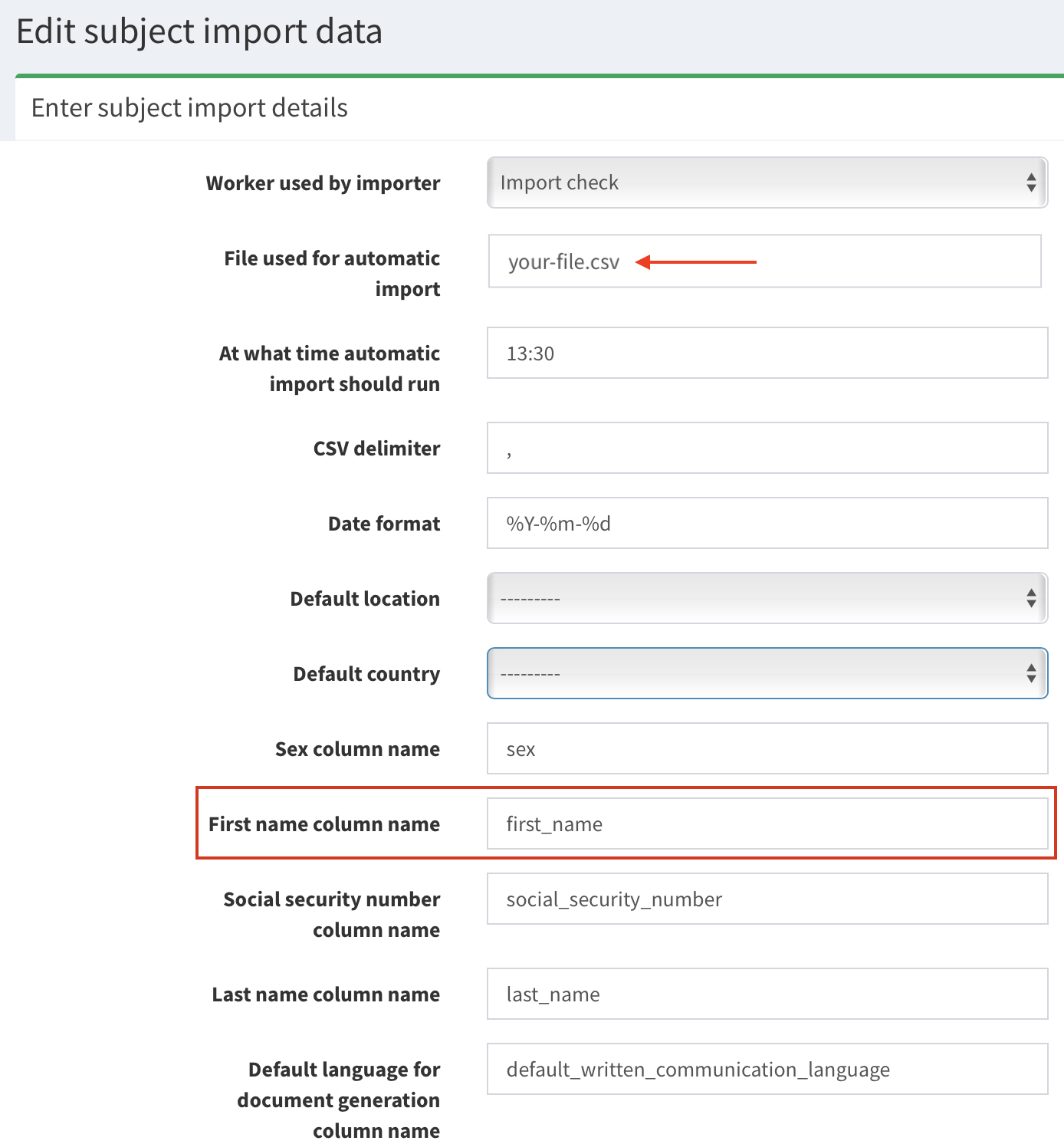1064x1144 pixels.
Task: Click the 'Last name column name' label
Action: point(326,994)
